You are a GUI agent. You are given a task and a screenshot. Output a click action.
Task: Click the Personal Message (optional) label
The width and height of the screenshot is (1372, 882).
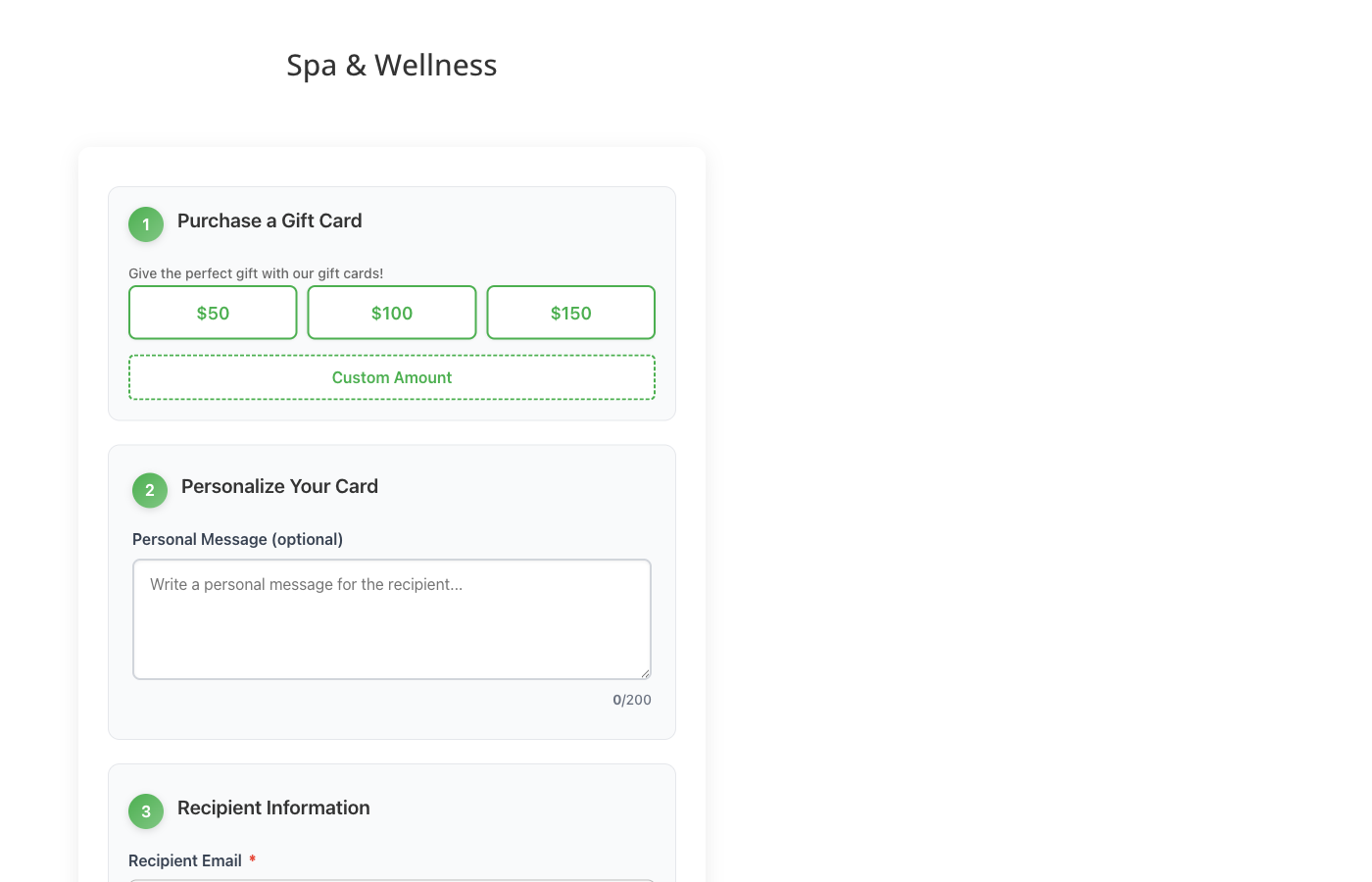click(237, 539)
